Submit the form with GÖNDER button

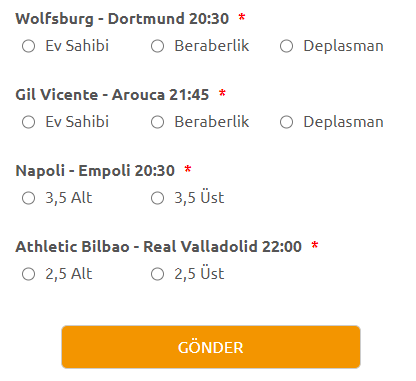click(x=211, y=347)
